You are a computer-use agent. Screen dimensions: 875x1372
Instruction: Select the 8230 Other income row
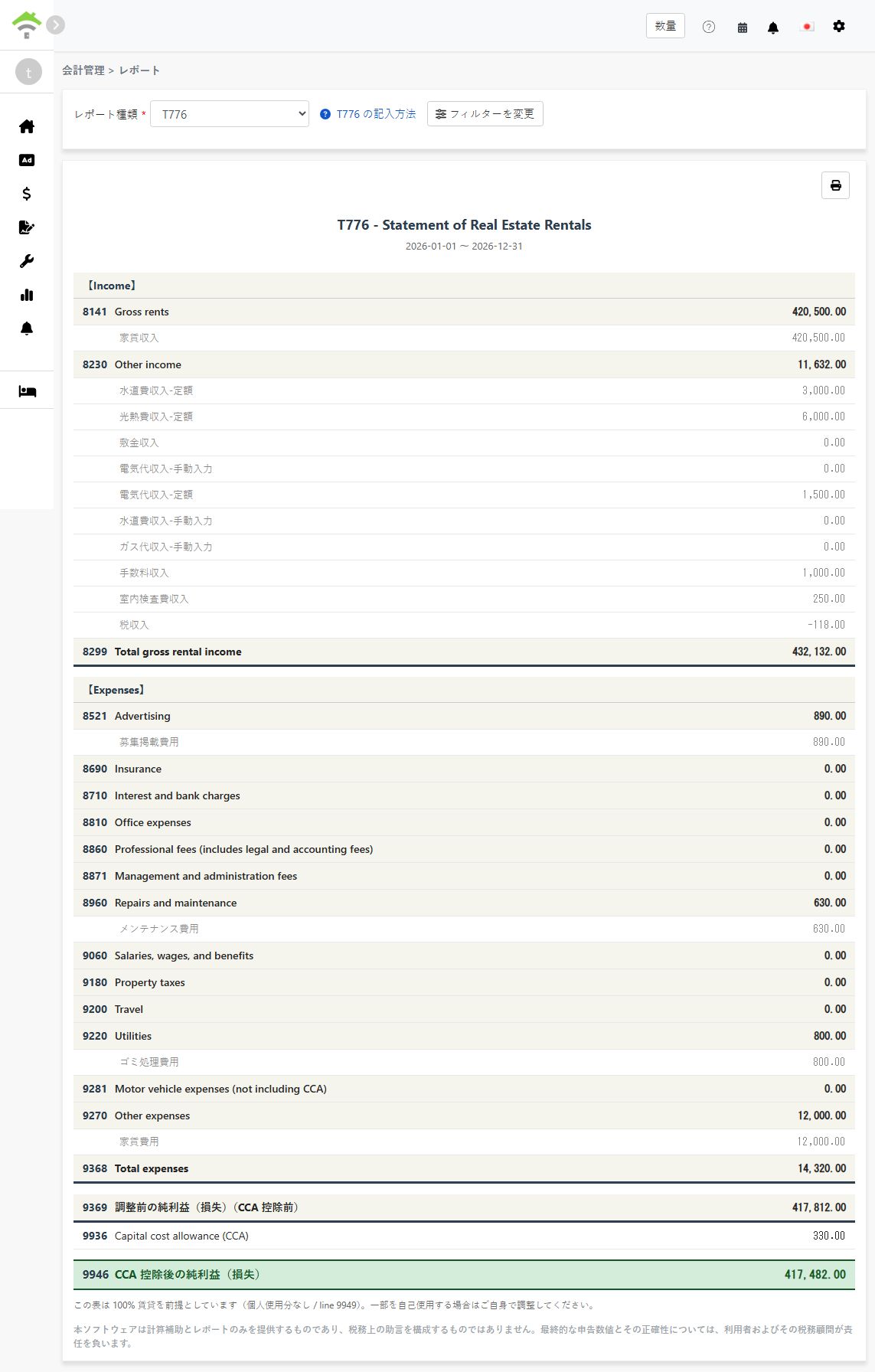tap(464, 364)
